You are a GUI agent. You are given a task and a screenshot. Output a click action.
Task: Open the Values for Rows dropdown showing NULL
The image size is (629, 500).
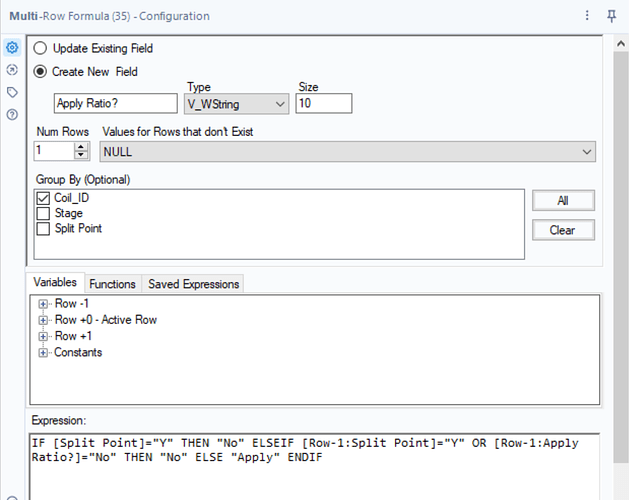point(348,152)
